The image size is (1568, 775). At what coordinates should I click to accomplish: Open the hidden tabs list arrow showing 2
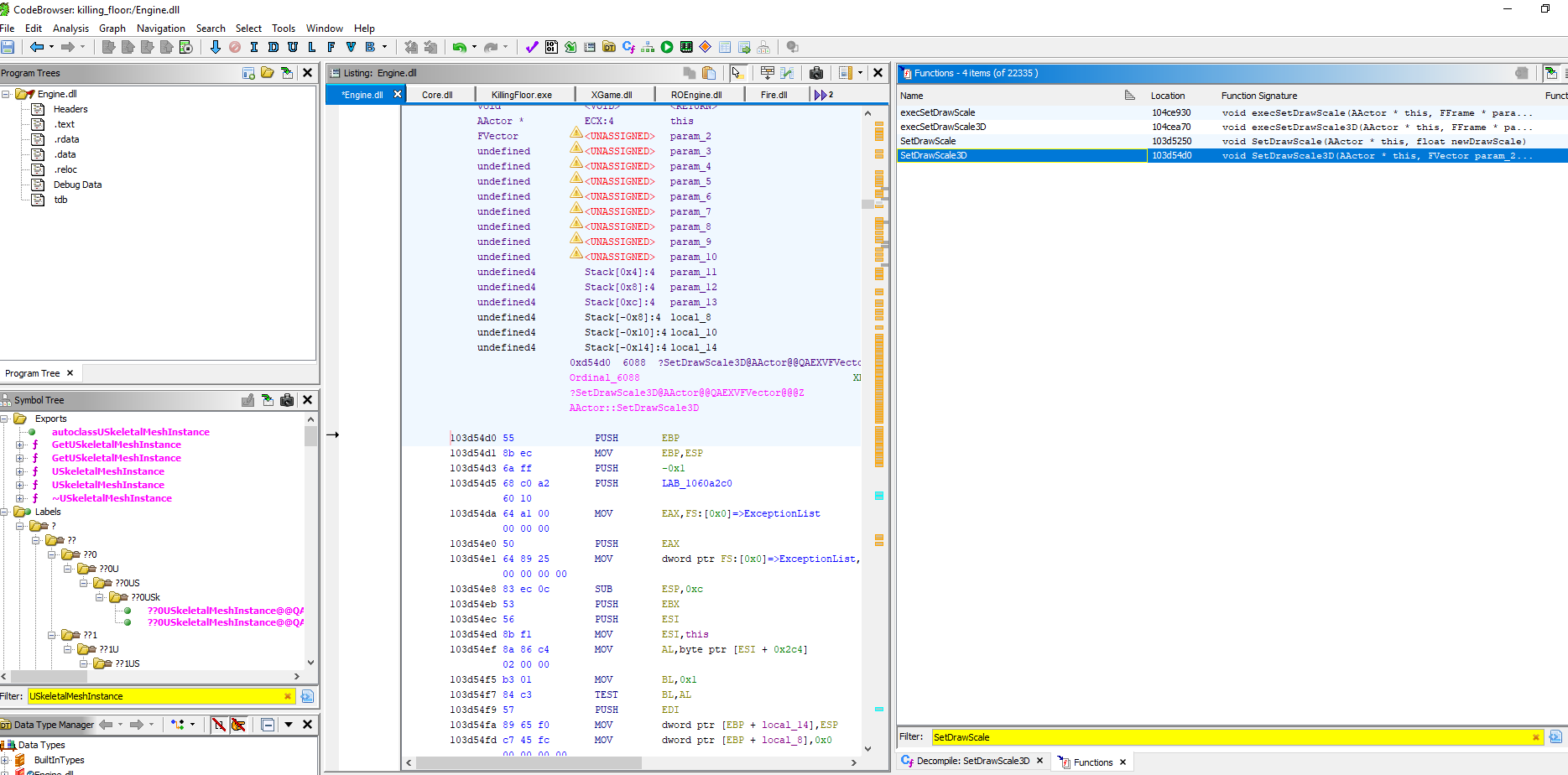point(823,95)
